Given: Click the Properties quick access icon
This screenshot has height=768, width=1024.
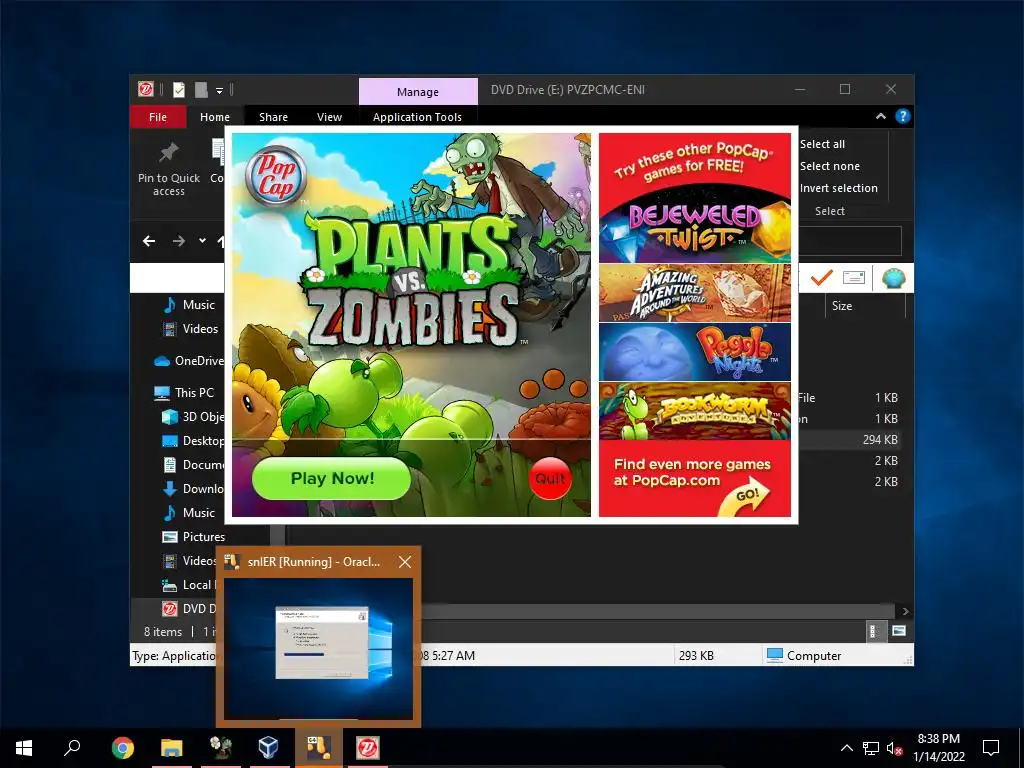Looking at the screenshot, I should pos(179,89).
